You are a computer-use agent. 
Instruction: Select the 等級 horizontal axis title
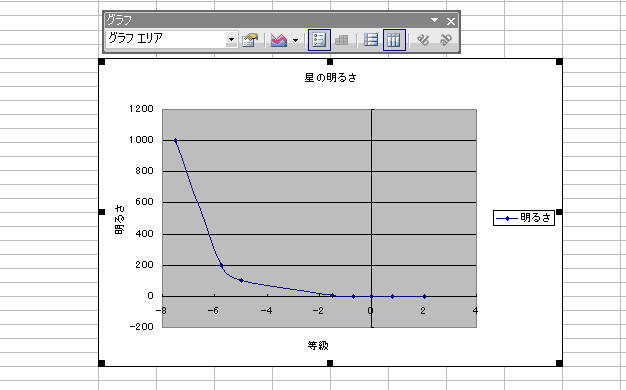point(318,345)
